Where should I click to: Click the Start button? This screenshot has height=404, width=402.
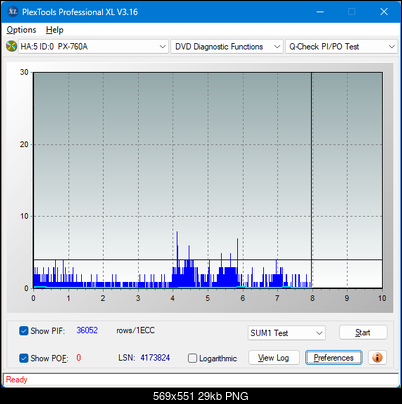(363, 332)
